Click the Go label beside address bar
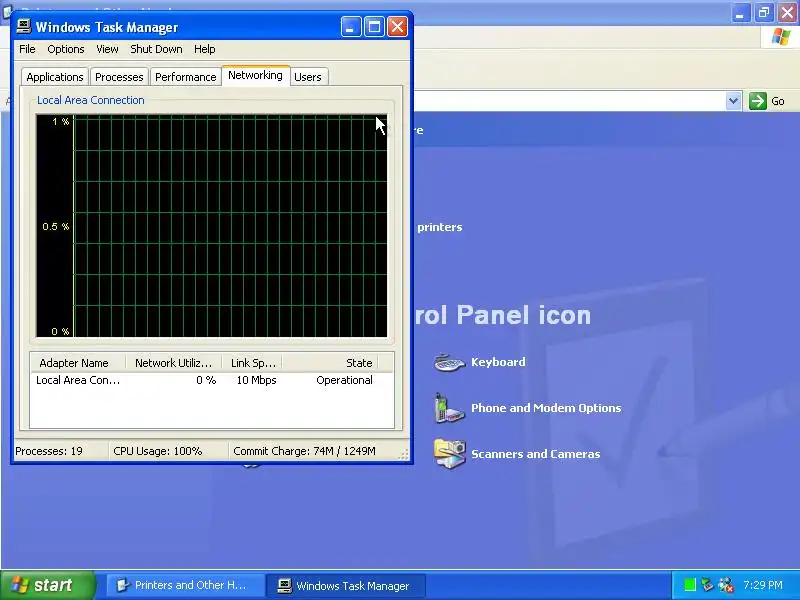This screenshot has height=600, width=800. [778, 101]
